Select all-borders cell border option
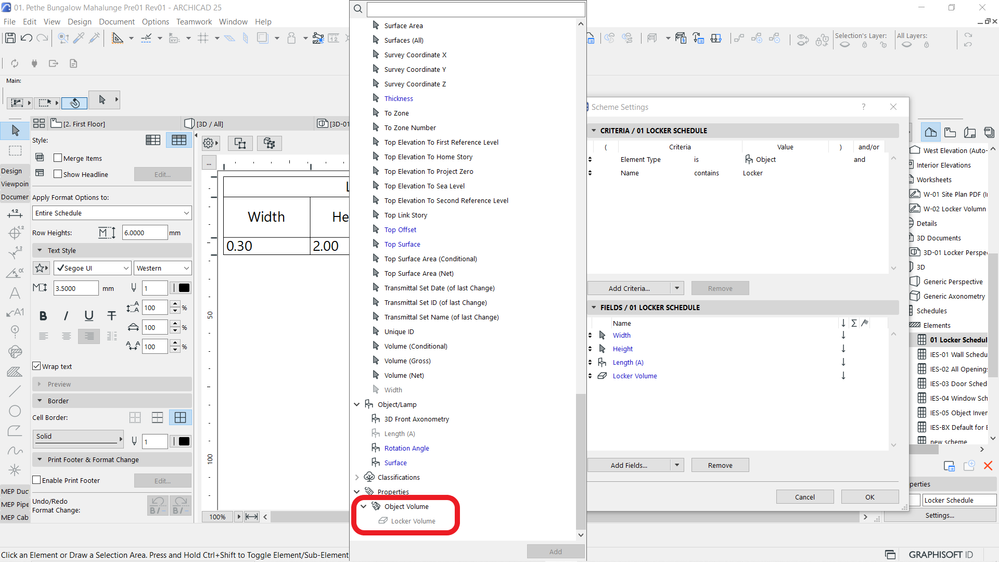This screenshot has width=999, height=562. (180, 417)
